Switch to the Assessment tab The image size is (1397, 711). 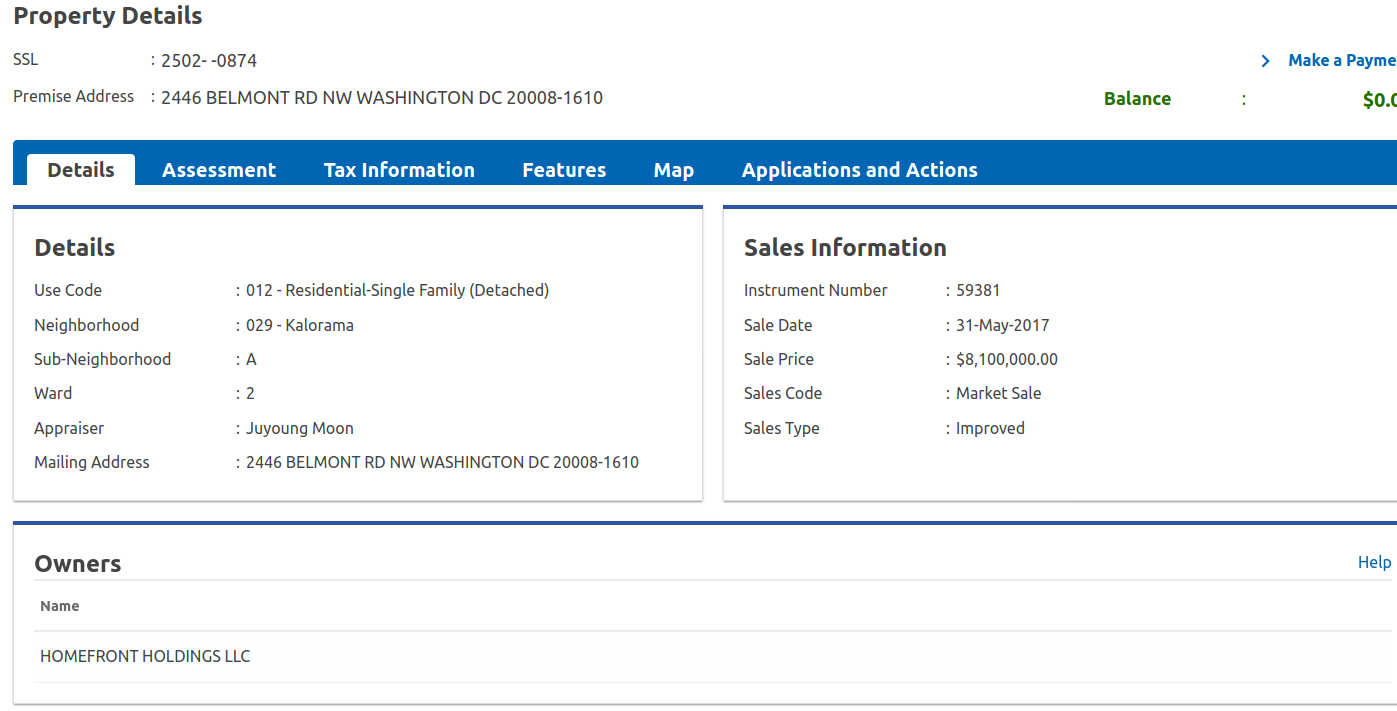(219, 170)
